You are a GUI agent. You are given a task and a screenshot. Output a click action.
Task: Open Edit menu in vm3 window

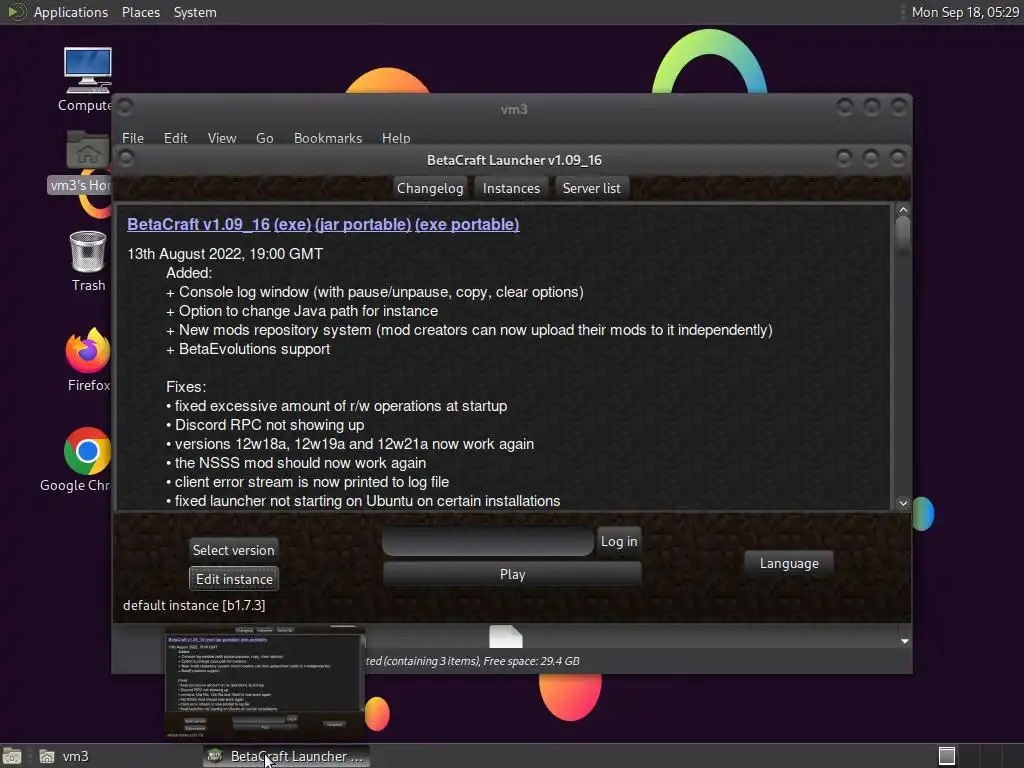tap(176, 138)
